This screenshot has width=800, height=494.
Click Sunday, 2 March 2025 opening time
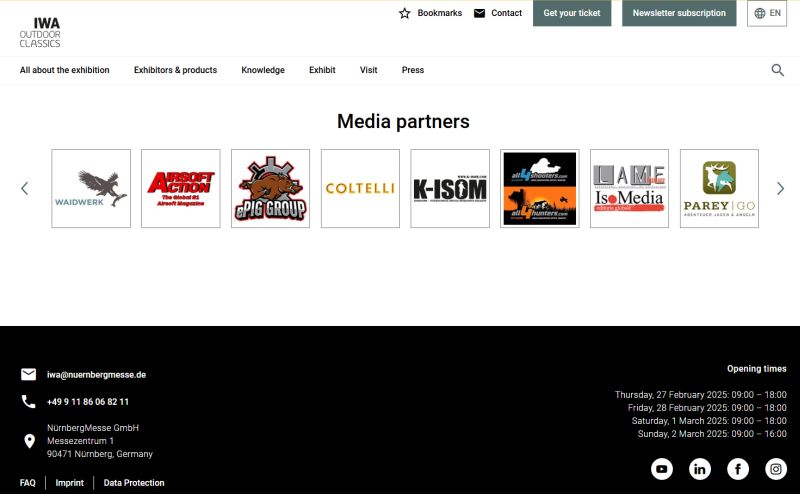tap(712, 434)
